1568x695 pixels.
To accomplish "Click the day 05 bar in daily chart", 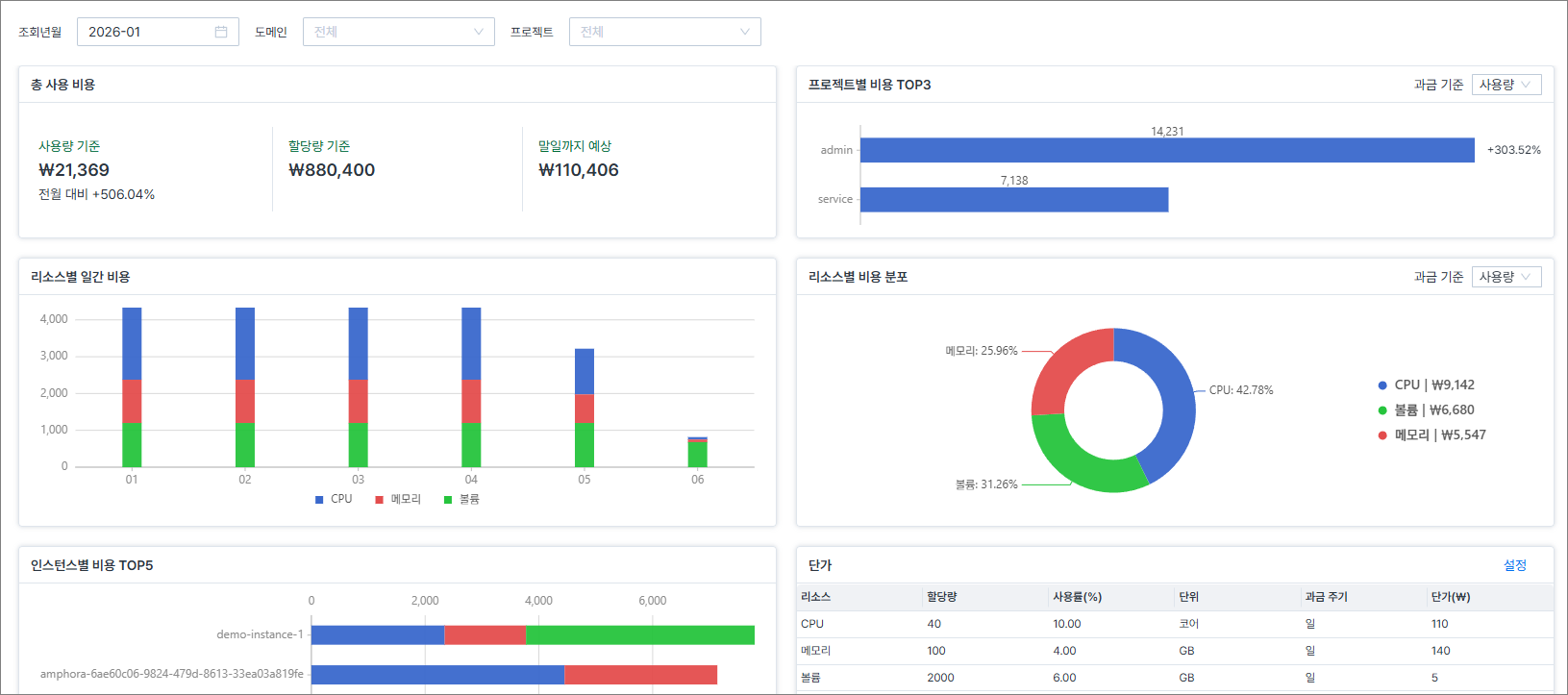I will [585, 408].
